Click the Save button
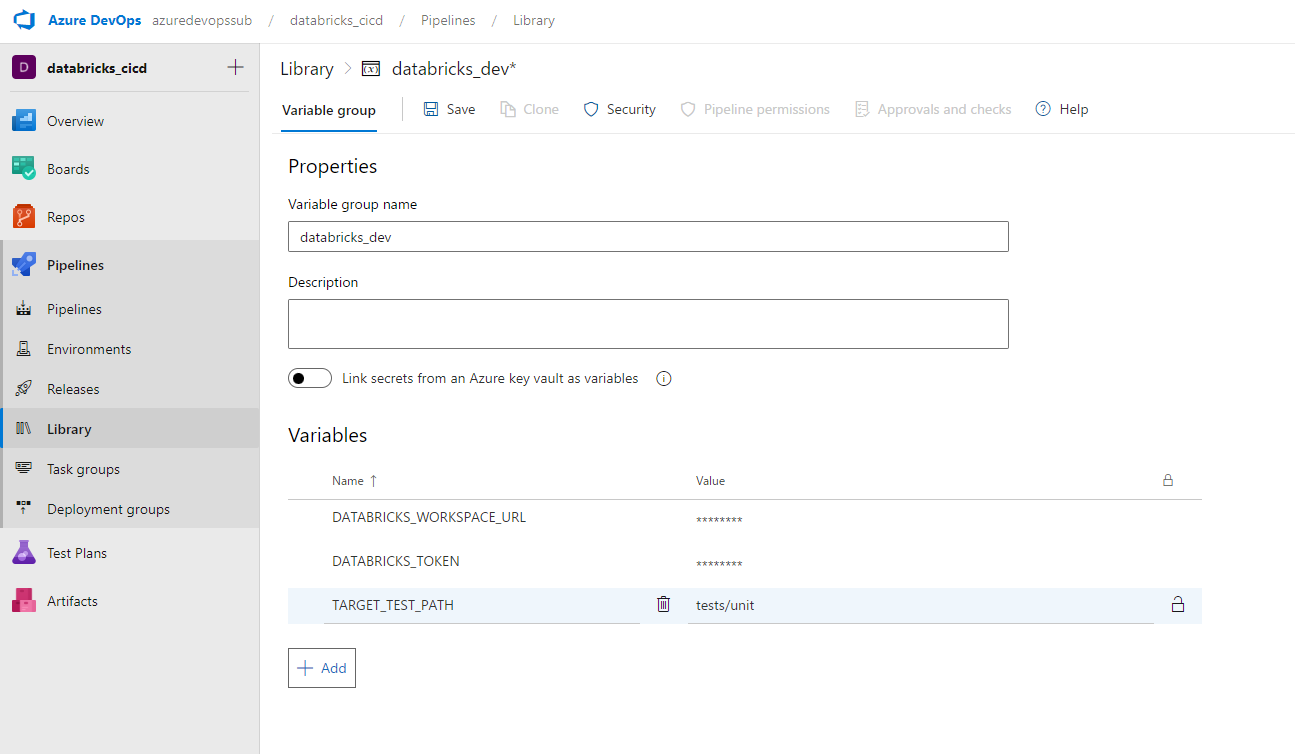This screenshot has width=1295, height=754. (x=449, y=109)
